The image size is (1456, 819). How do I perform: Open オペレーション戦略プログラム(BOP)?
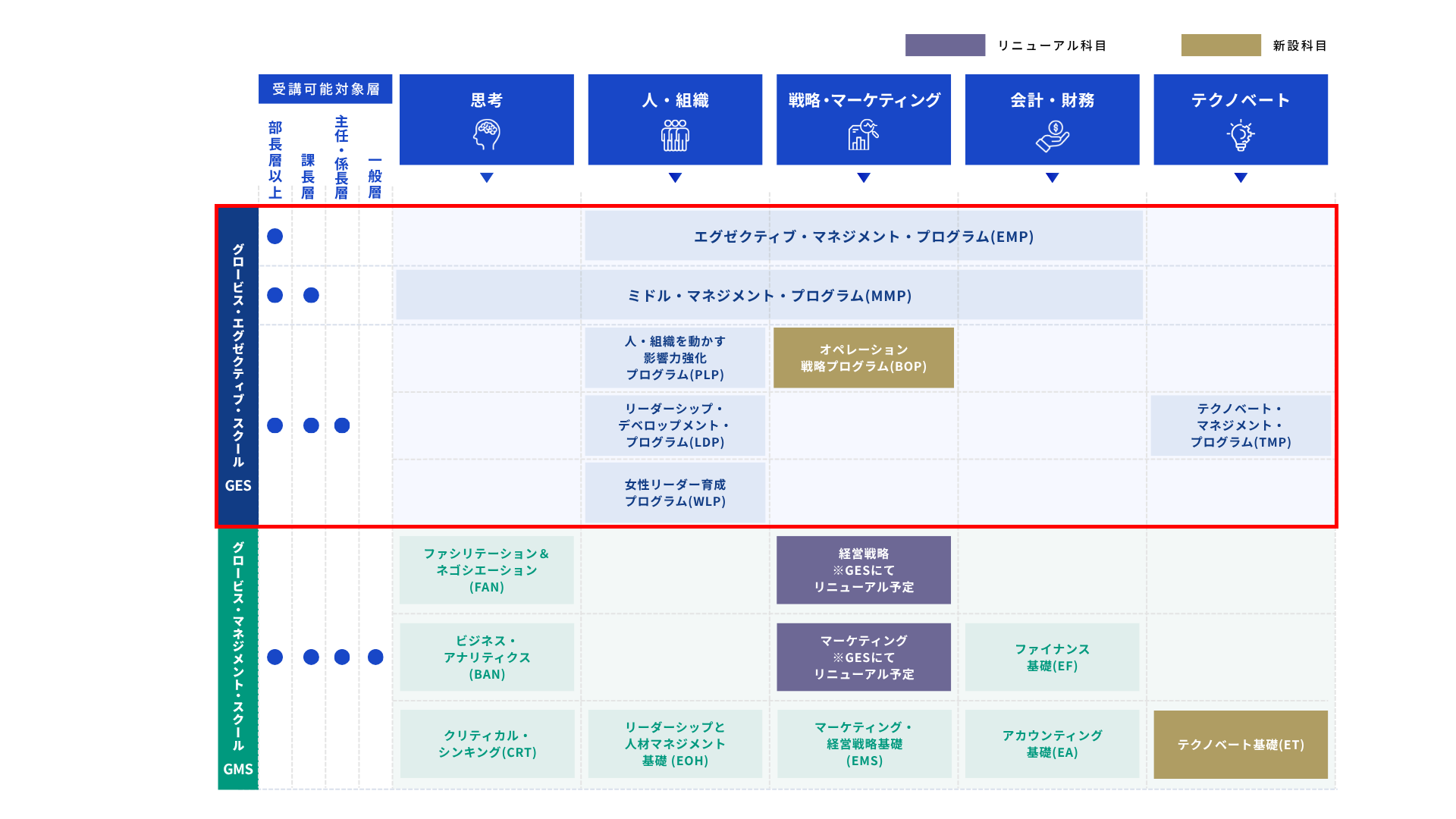(864, 358)
